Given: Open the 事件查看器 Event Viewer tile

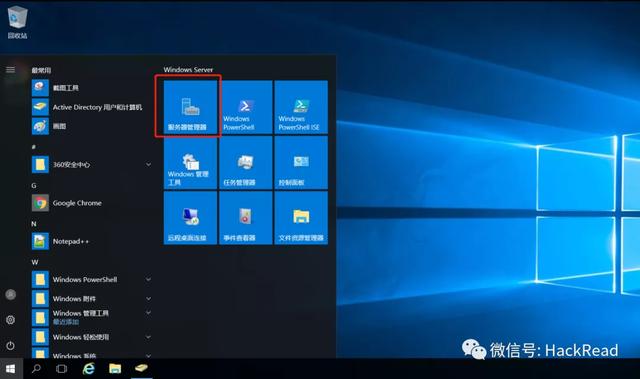Looking at the screenshot, I should 246,218.
